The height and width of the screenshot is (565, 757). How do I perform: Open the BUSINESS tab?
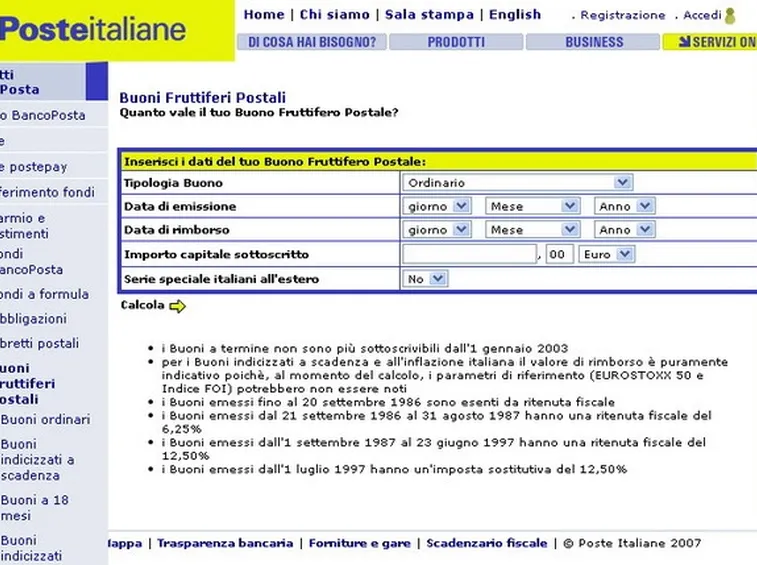pos(593,42)
